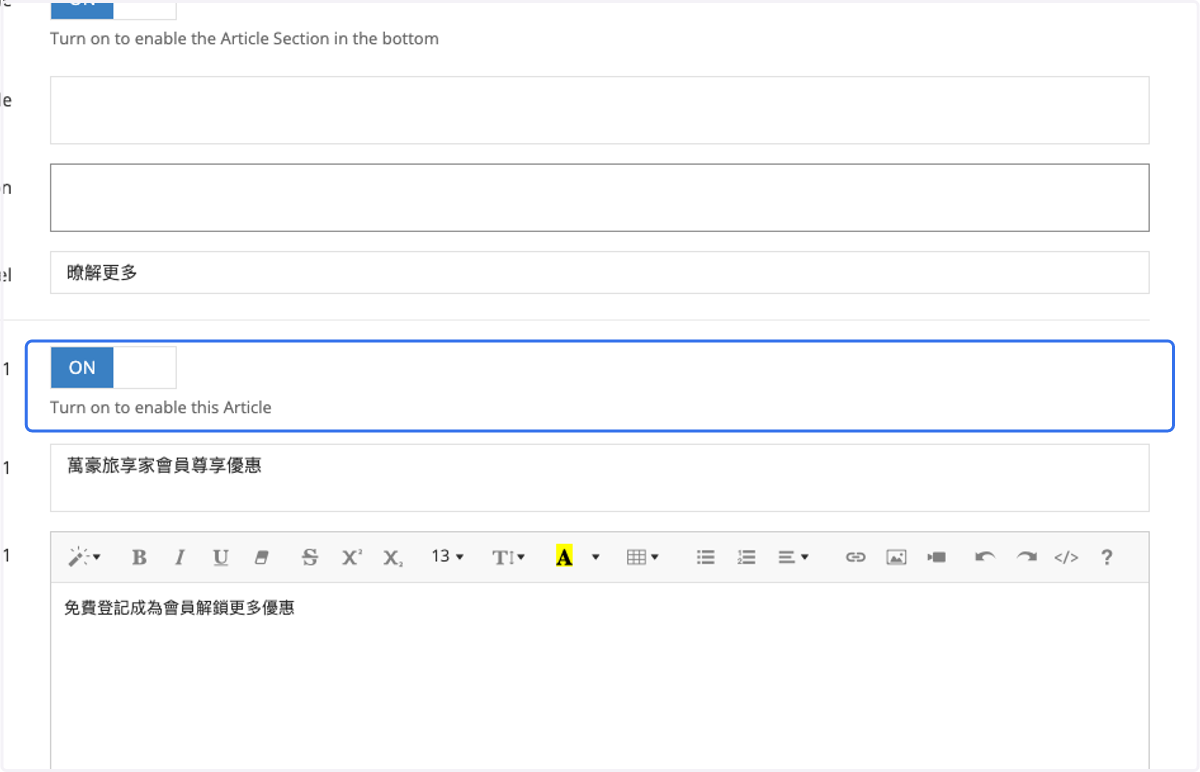1200x772 pixels.
Task: Click the empty field with dark border
Action: pos(600,198)
